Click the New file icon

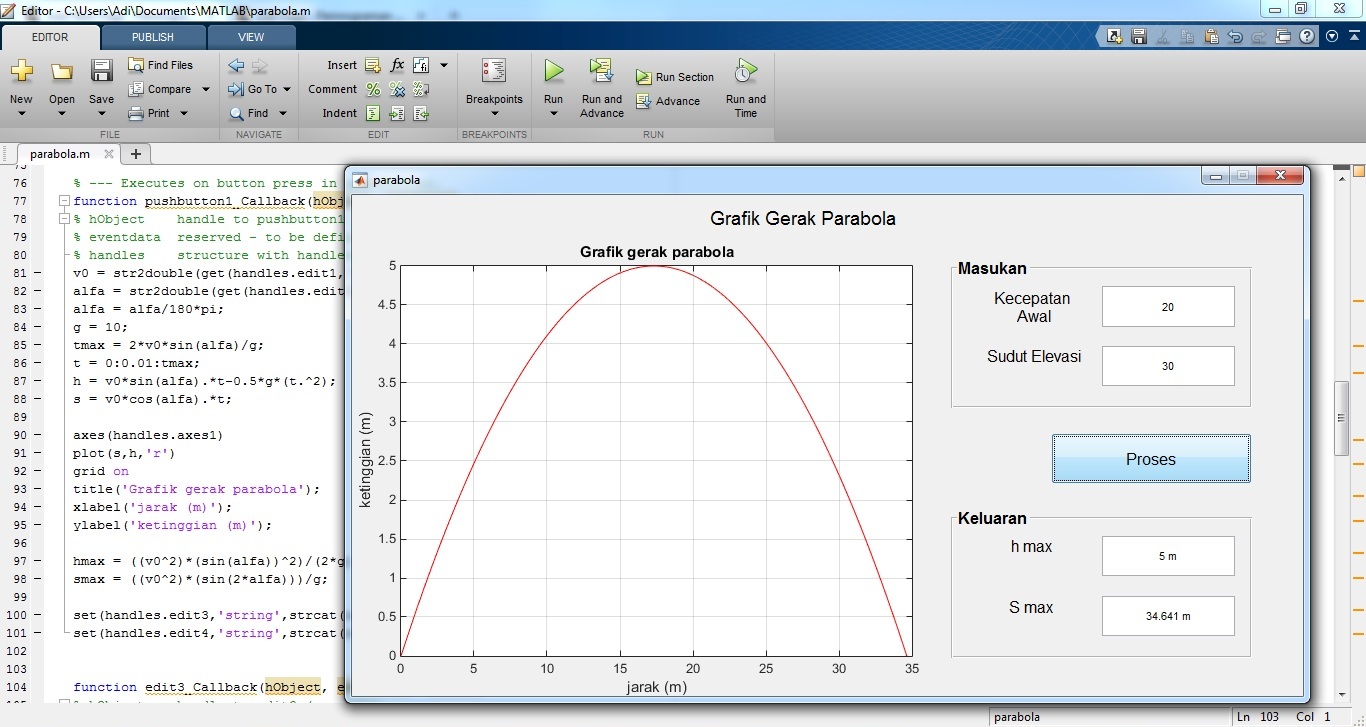[x=21, y=71]
